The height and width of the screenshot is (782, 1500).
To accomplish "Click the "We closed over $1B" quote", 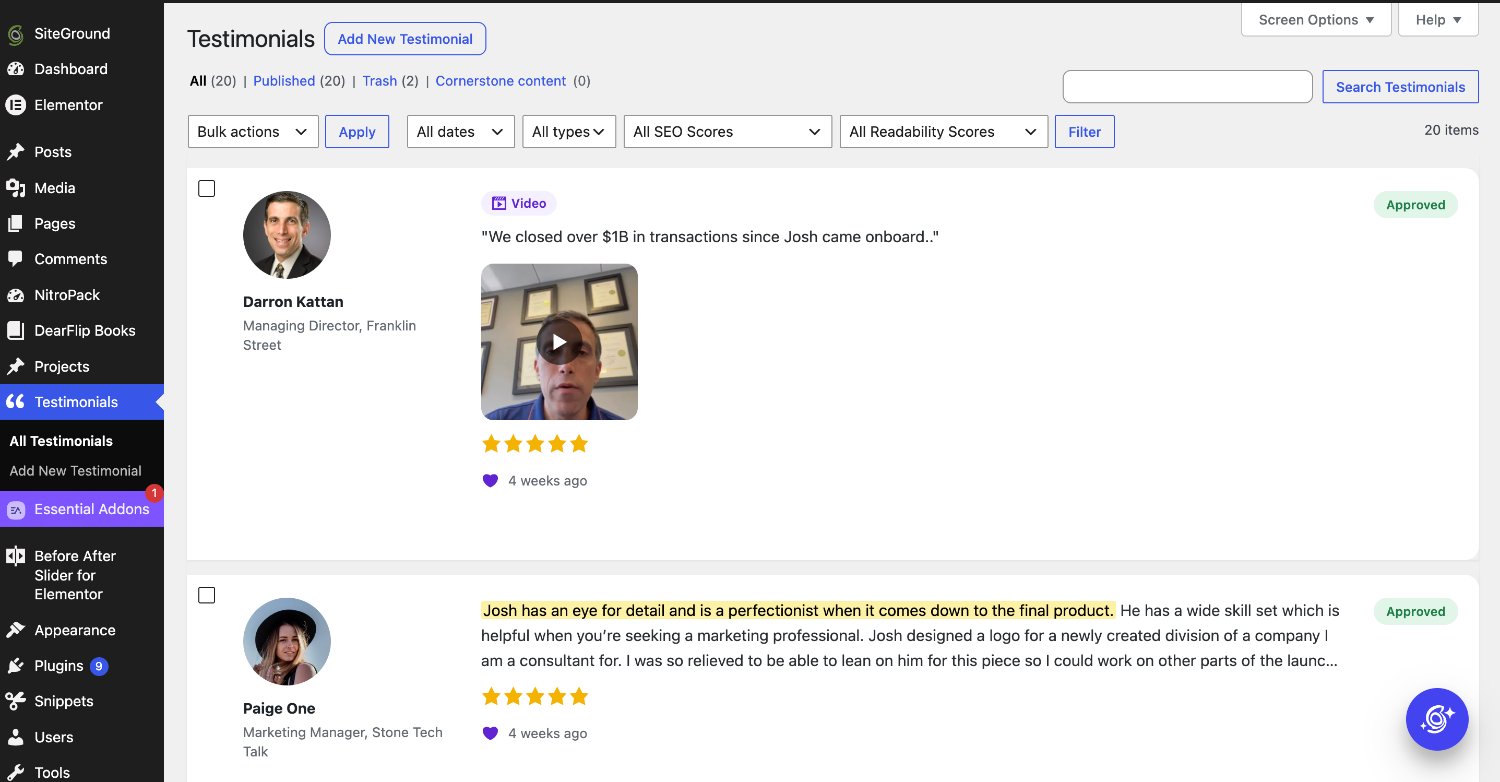I will tap(710, 237).
